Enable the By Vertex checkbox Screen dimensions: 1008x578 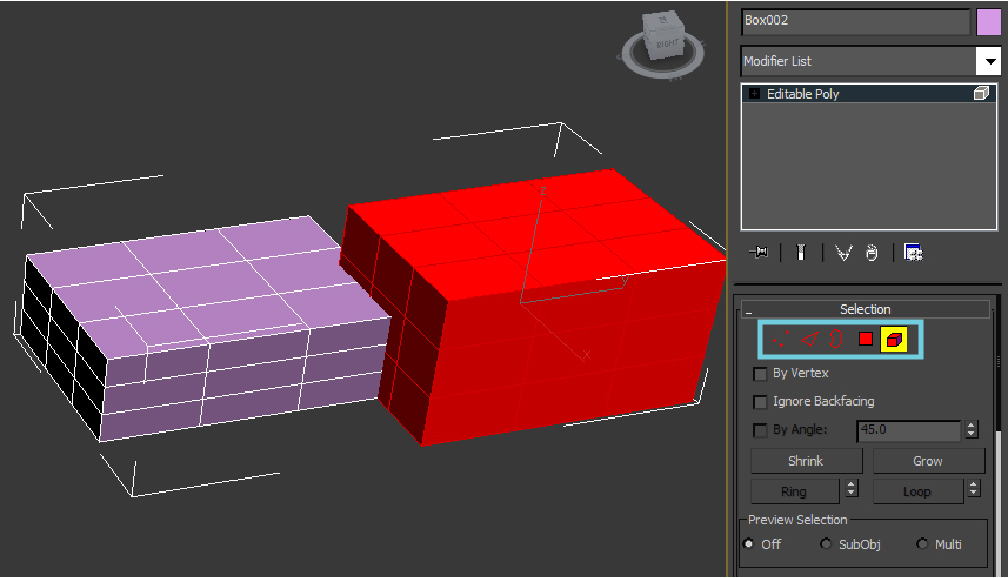[760, 373]
